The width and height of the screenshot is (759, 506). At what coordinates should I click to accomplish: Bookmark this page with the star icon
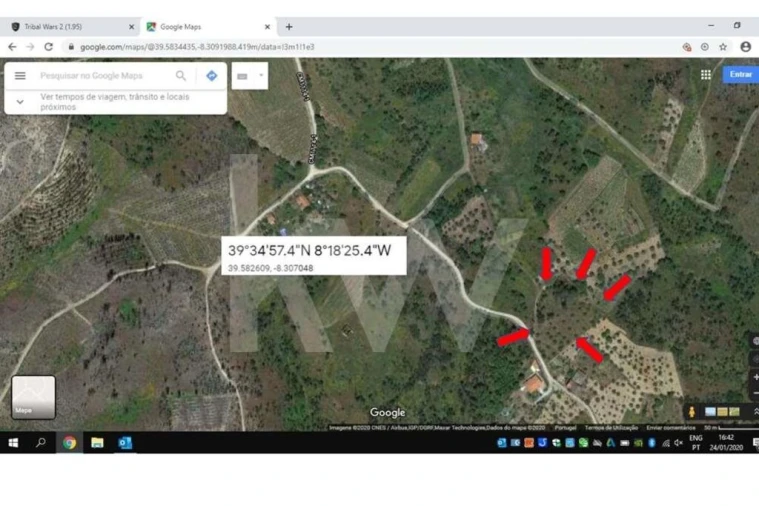tap(723, 47)
